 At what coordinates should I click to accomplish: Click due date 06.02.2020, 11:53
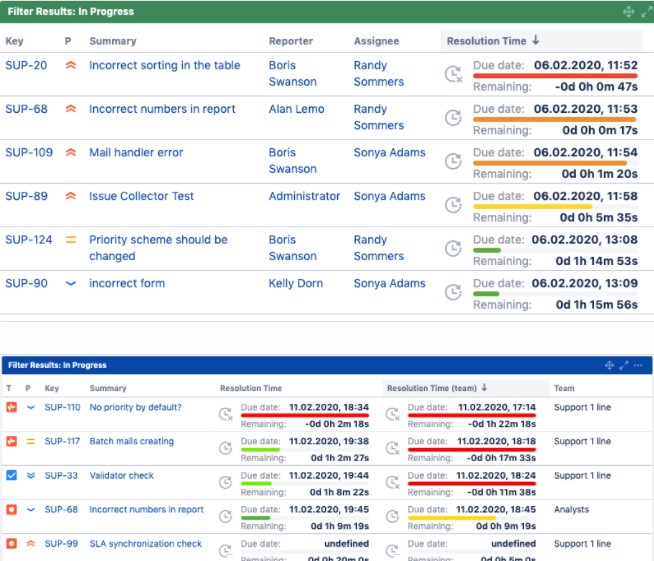[586, 109]
